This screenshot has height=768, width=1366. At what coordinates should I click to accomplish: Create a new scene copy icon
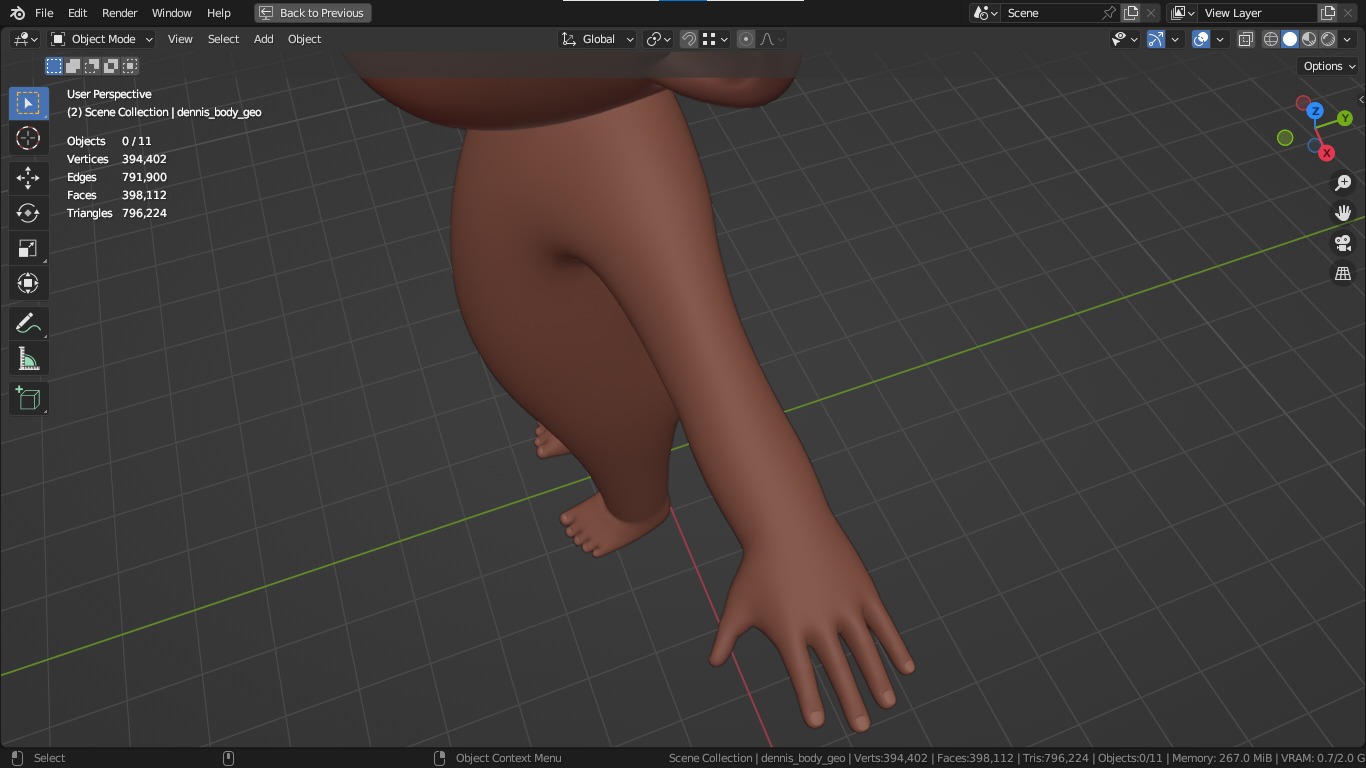tap(1131, 13)
